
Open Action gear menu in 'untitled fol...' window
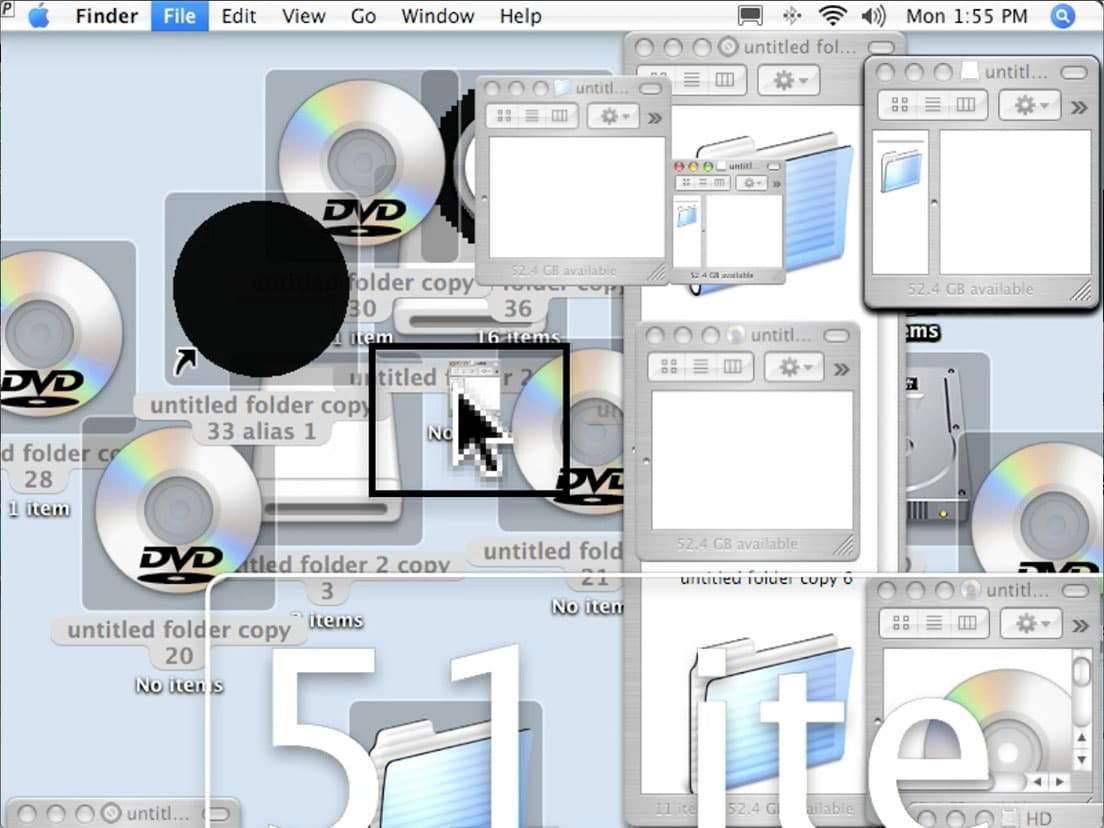tap(789, 80)
